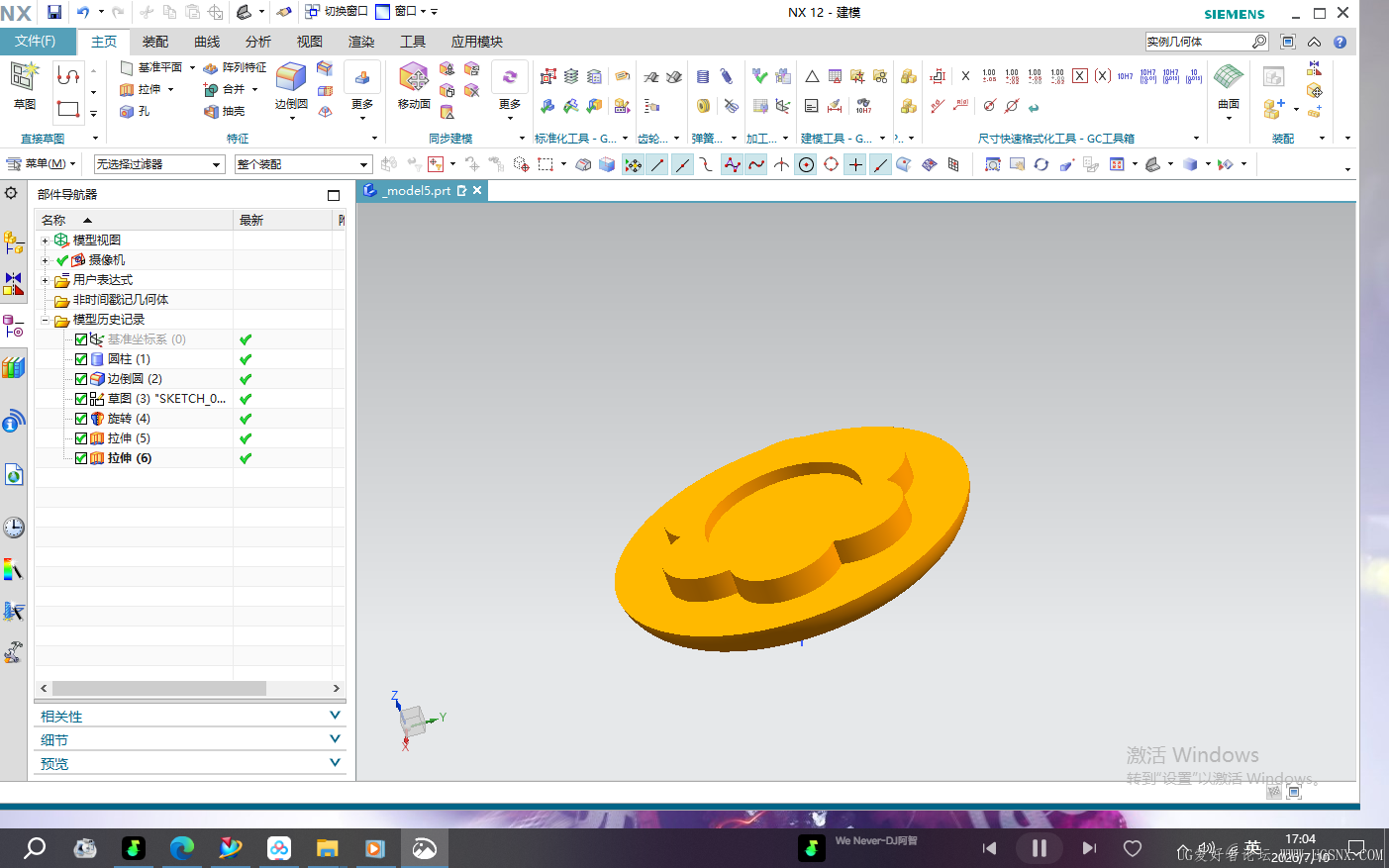Click the 切换窗口 button
The image size is (1389, 868).
click(337, 12)
